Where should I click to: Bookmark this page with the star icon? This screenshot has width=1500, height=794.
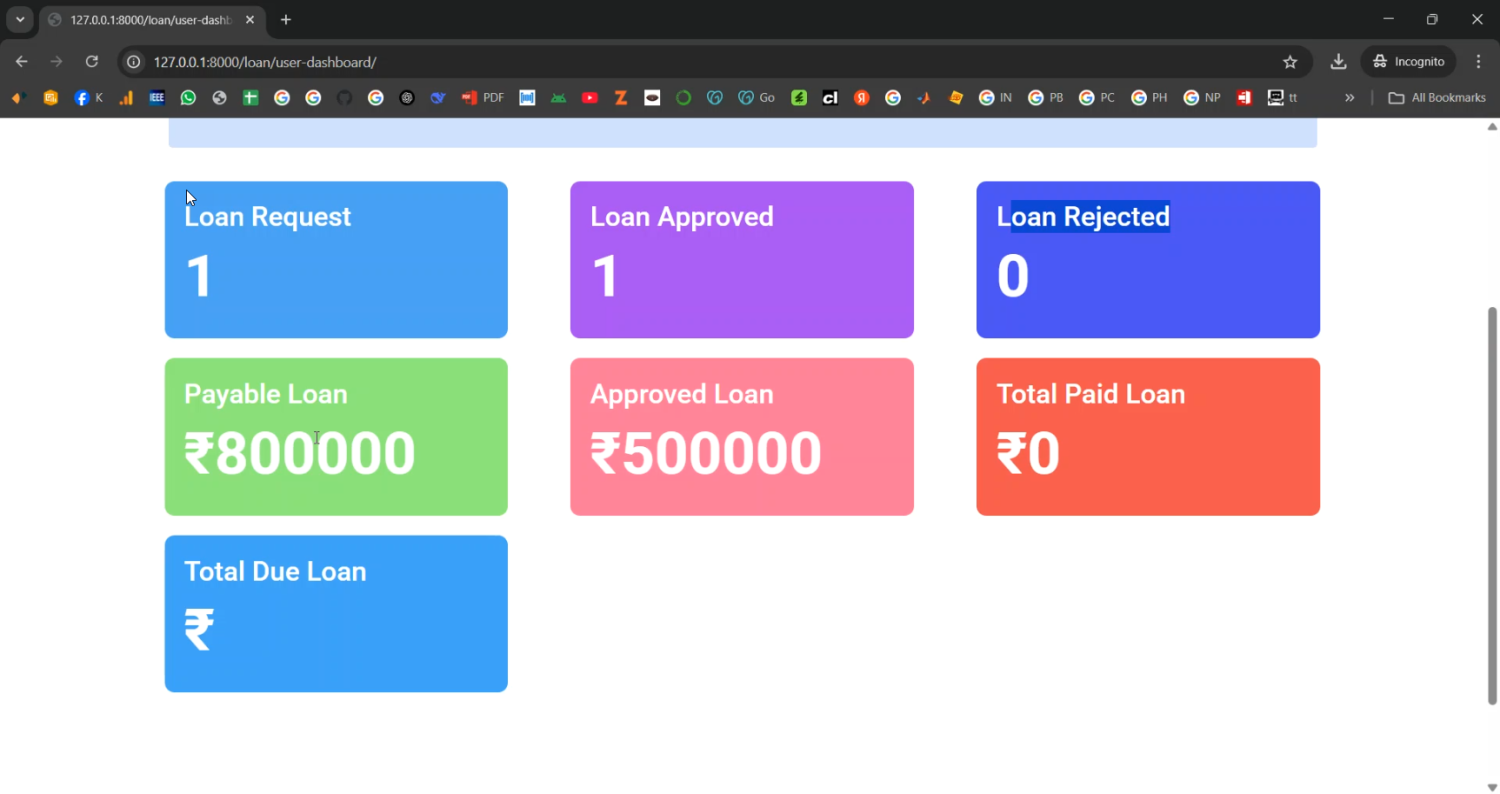click(x=1290, y=62)
